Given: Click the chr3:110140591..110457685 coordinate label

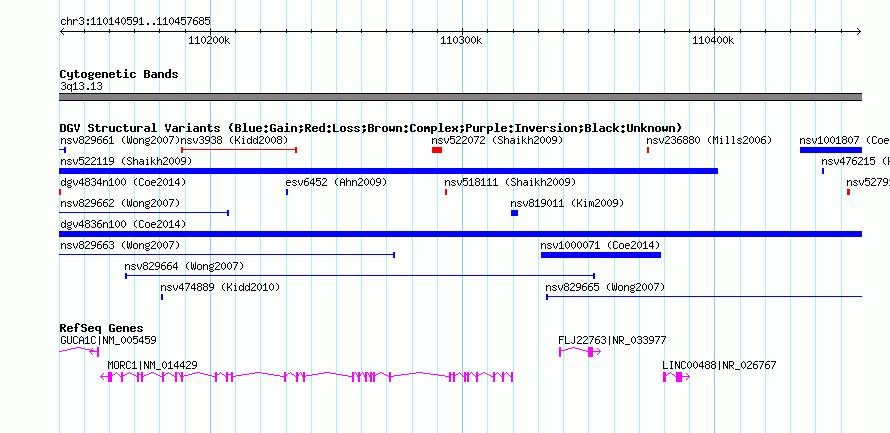Looking at the screenshot, I should tap(135, 22).
